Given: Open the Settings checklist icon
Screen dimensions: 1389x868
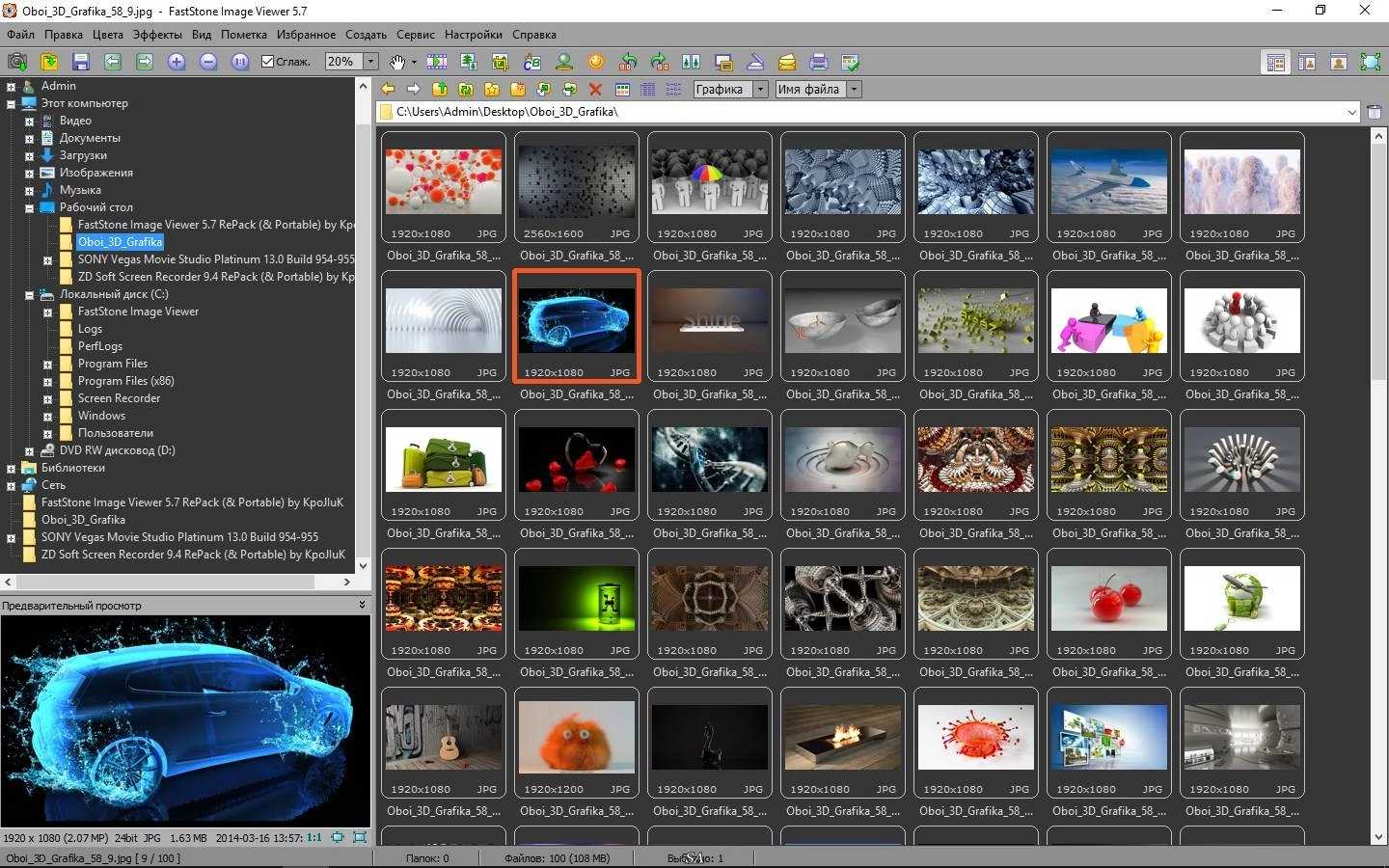Looking at the screenshot, I should click(851, 62).
